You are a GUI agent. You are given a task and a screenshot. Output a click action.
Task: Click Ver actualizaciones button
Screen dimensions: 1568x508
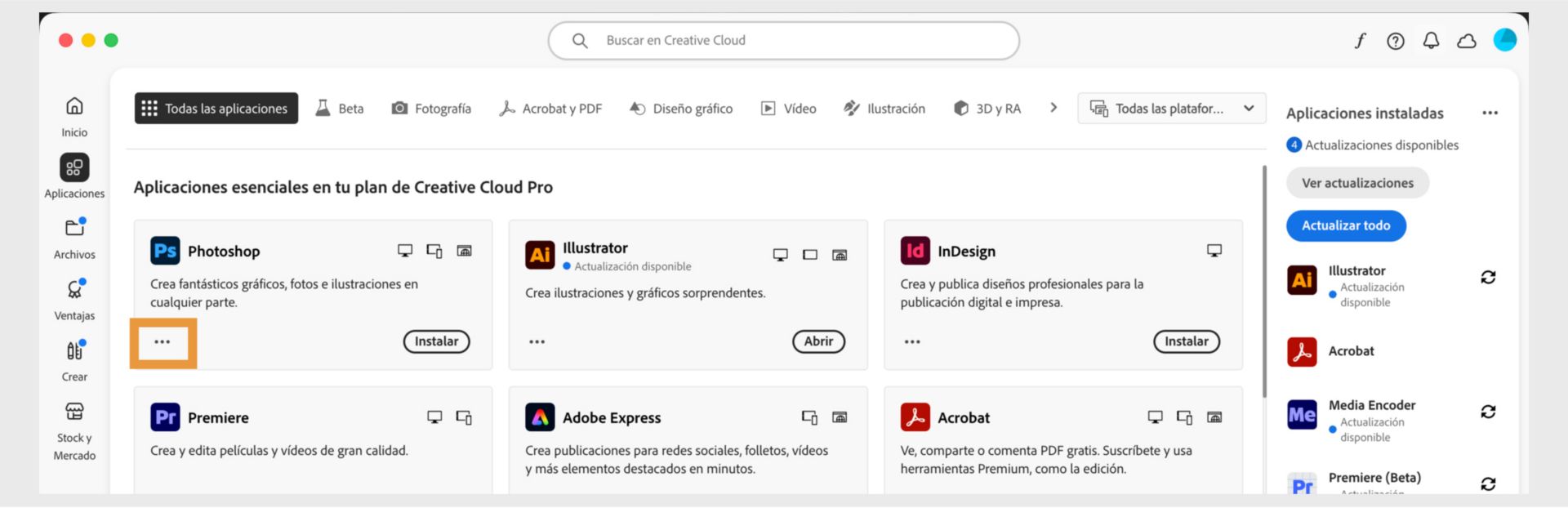point(1357,183)
